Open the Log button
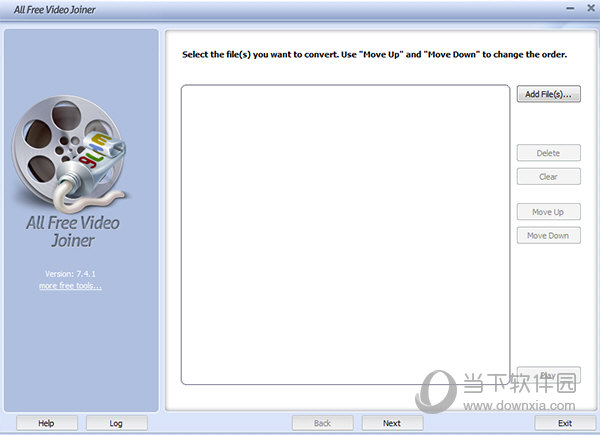The image size is (600, 435). pyautogui.click(x=116, y=423)
